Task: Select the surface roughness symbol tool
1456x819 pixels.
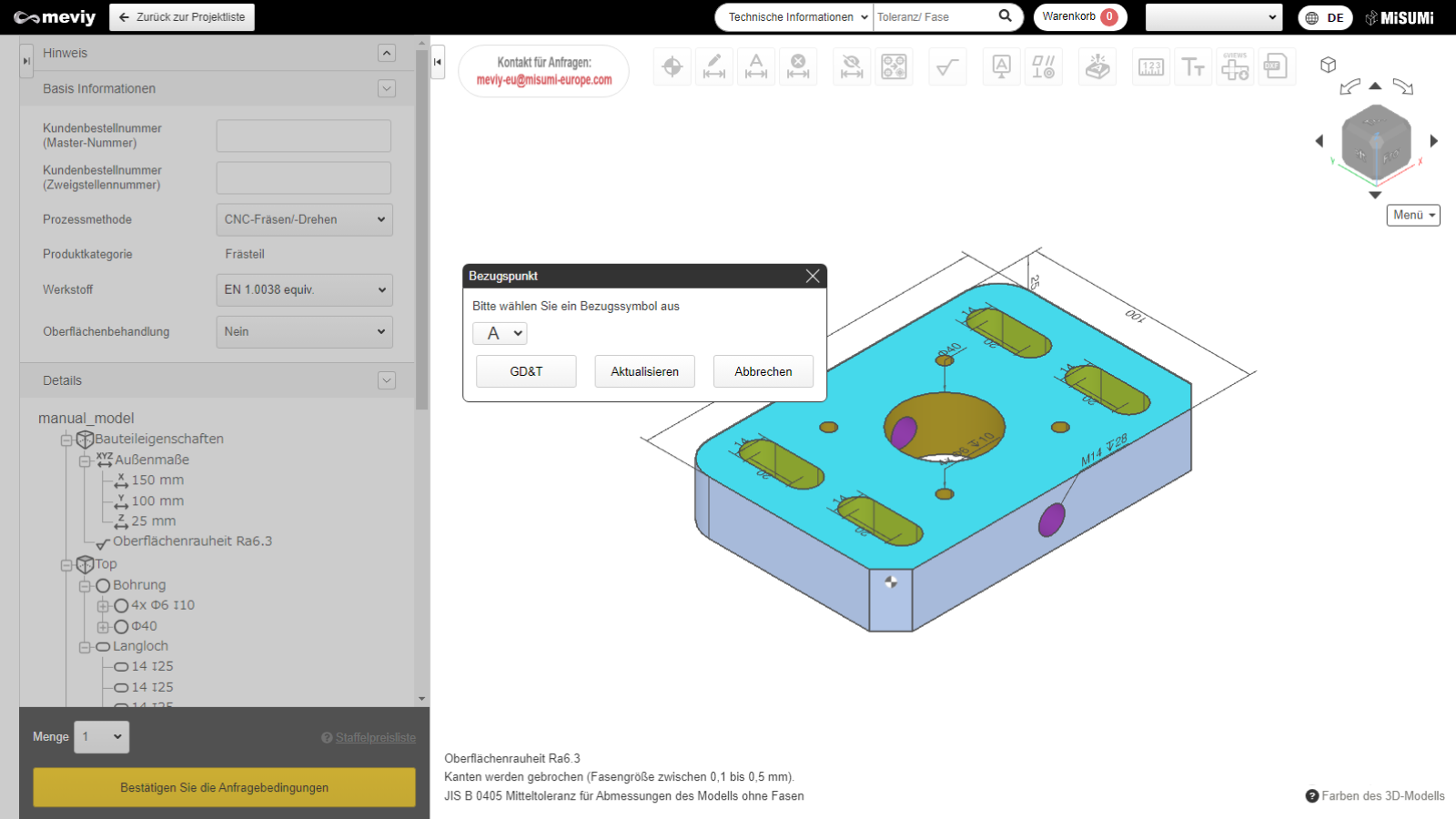Action: pos(947,66)
